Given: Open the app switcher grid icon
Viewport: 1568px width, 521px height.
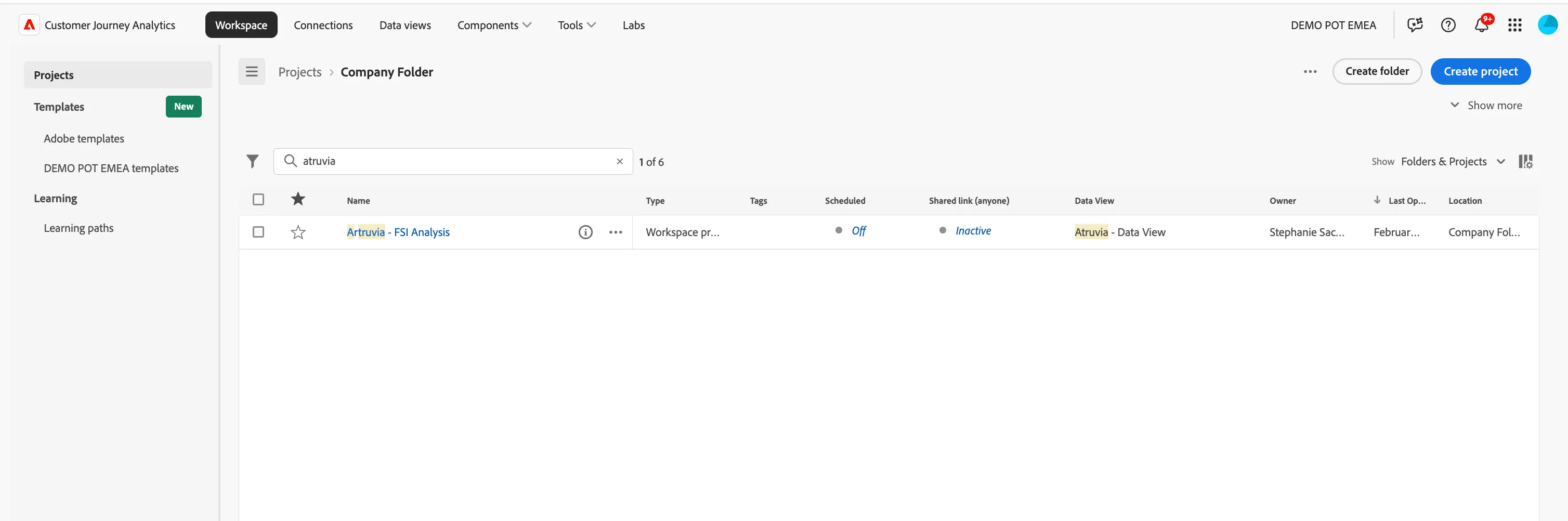Looking at the screenshot, I should 1514,25.
